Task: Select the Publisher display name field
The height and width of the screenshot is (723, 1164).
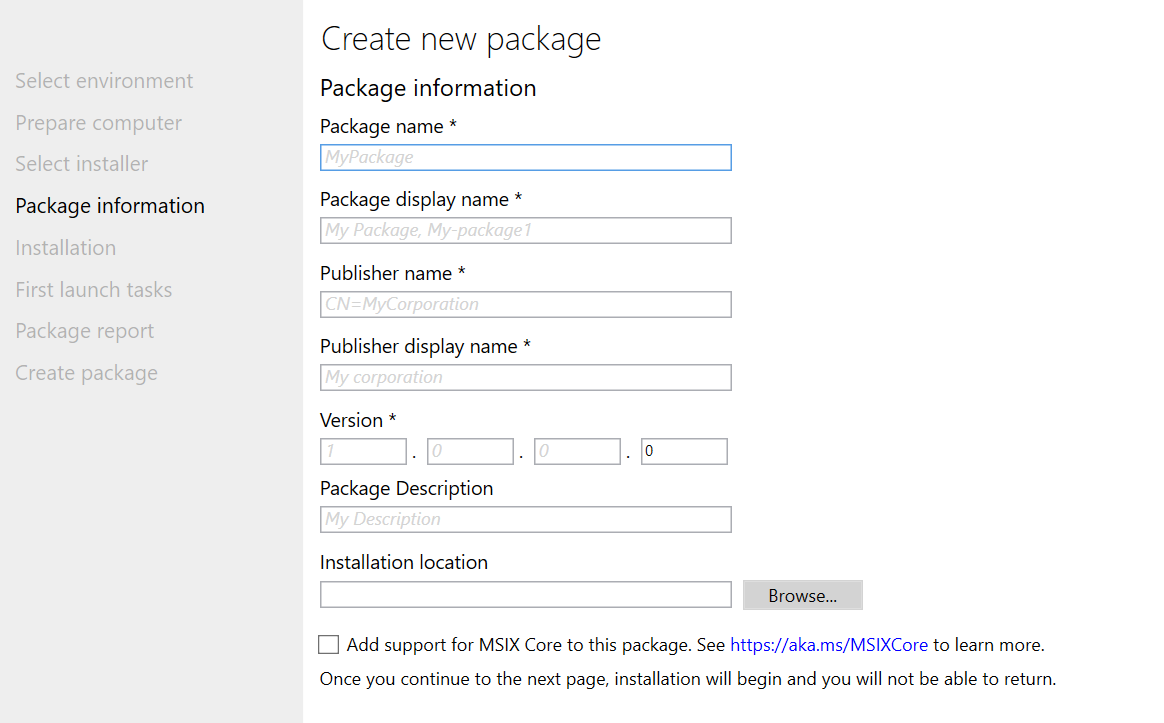Action: 526,377
